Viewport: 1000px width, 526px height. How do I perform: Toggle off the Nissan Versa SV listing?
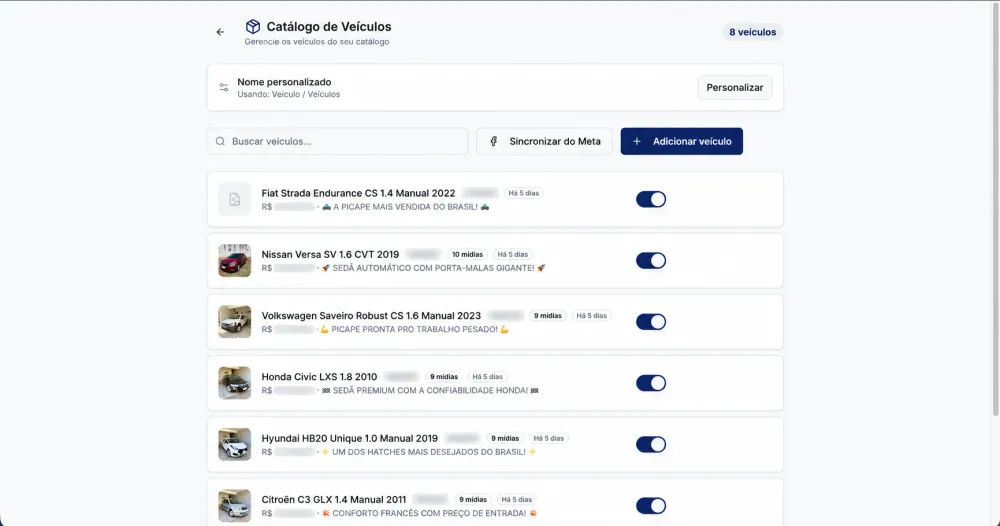coord(651,261)
